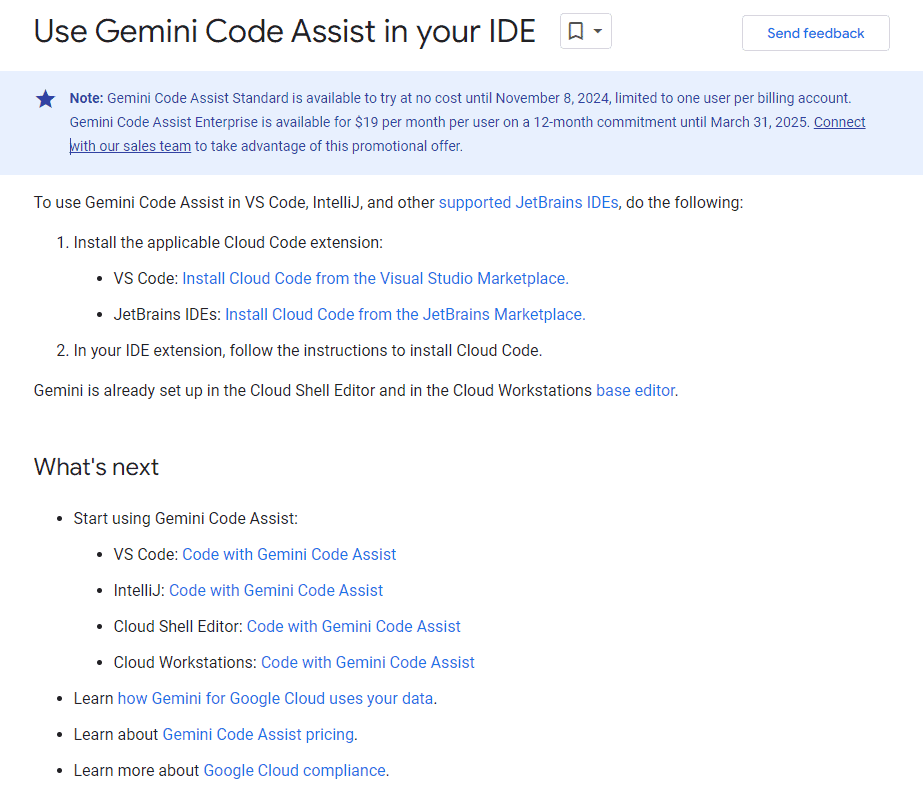Open the Cloud Workstations Gemini Code Assist link

367,662
